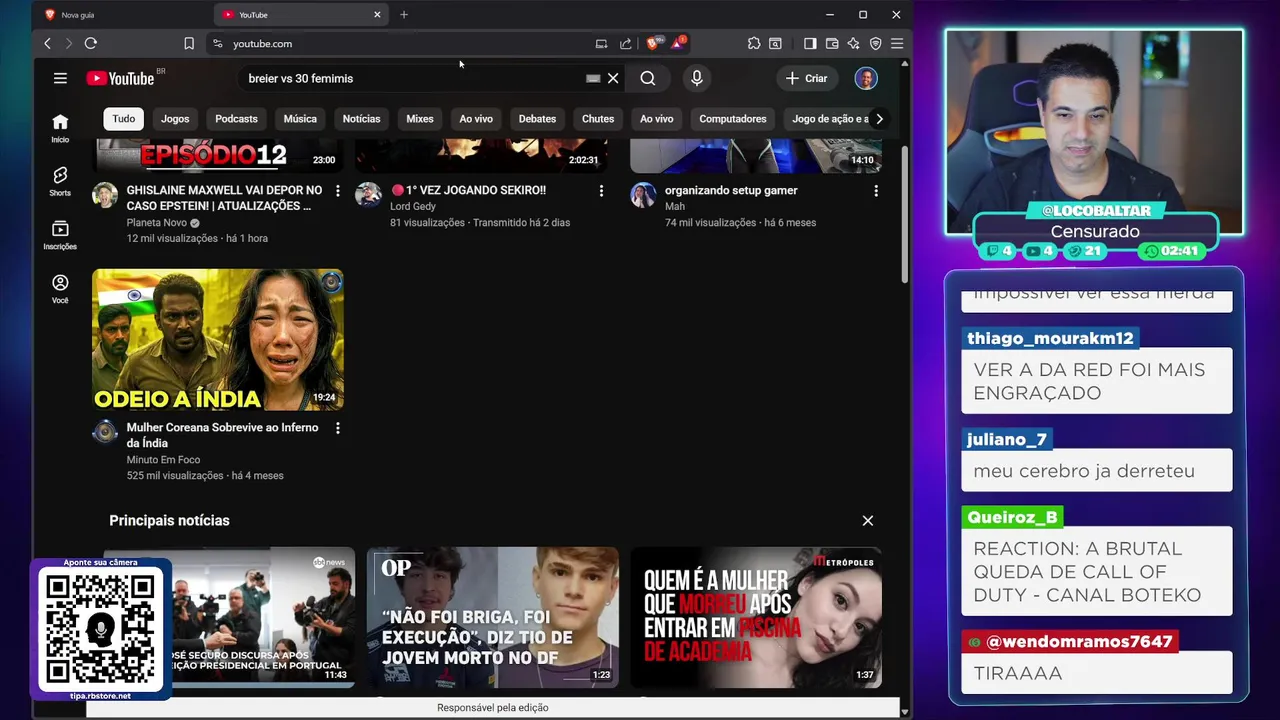
Task: Open the Mah channel link
Action: (675, 207)
